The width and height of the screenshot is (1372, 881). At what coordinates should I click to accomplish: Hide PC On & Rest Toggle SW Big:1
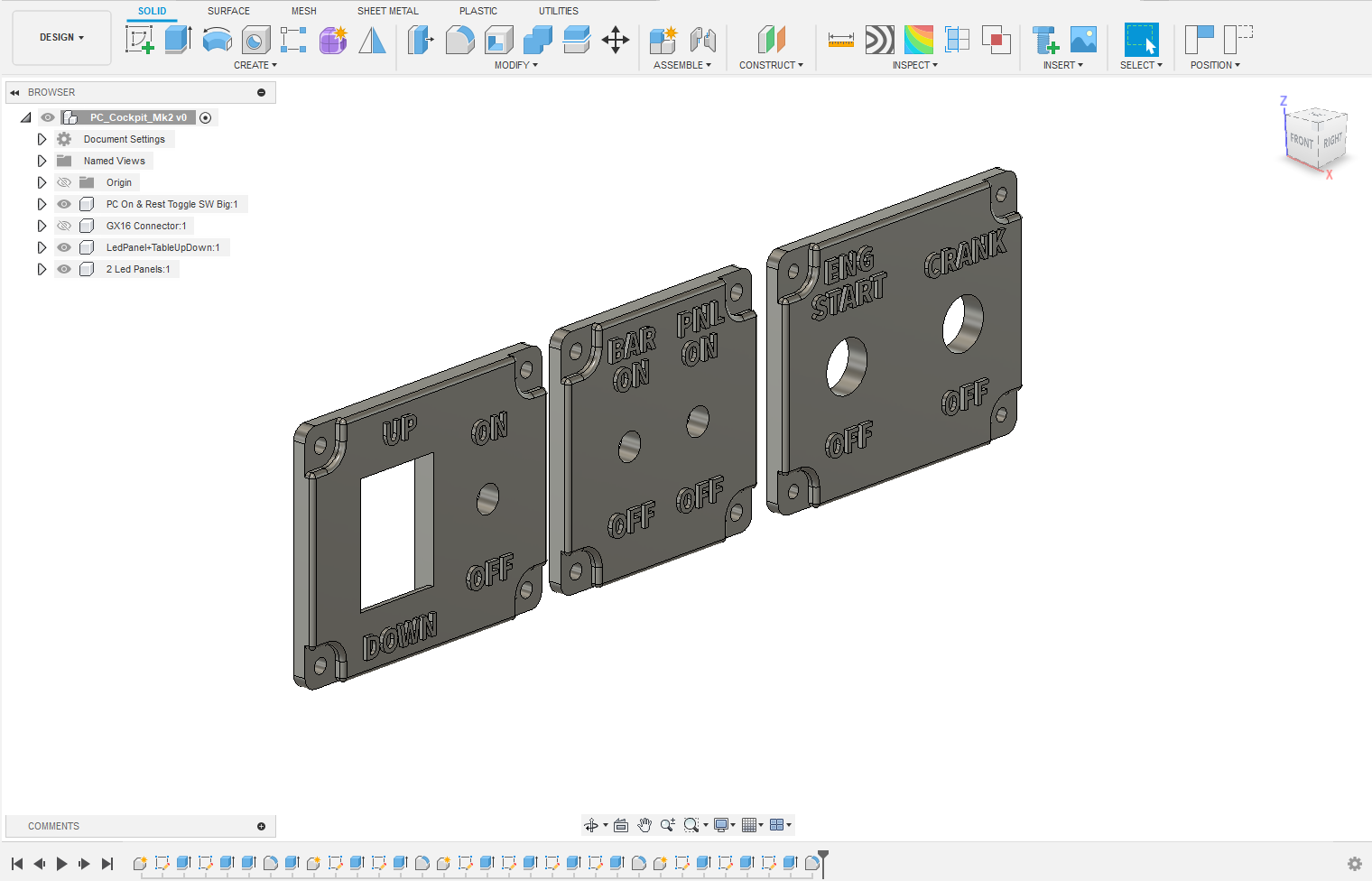[x=64, y=204]
